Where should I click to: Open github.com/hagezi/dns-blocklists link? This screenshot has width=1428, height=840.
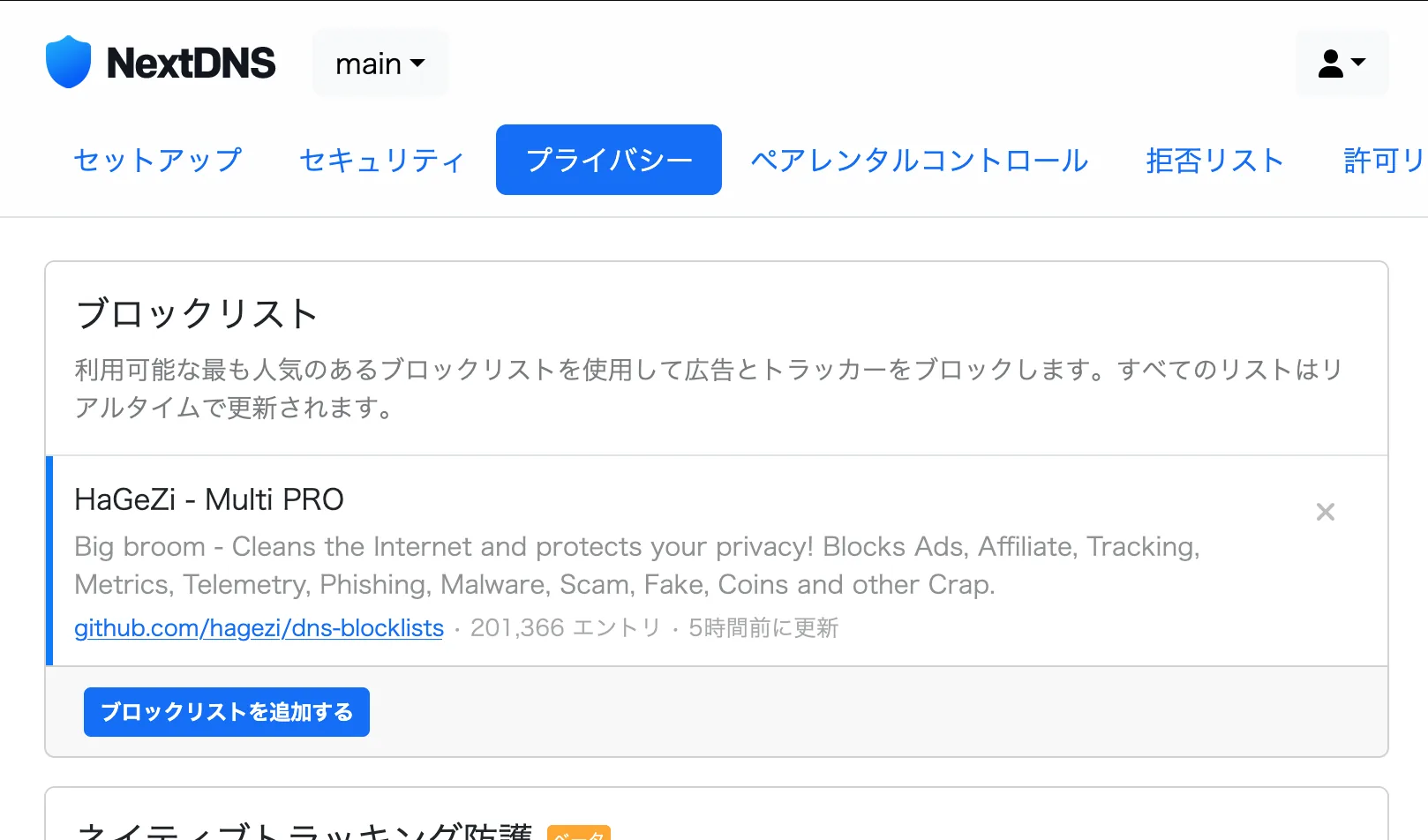tap(259, 628)
